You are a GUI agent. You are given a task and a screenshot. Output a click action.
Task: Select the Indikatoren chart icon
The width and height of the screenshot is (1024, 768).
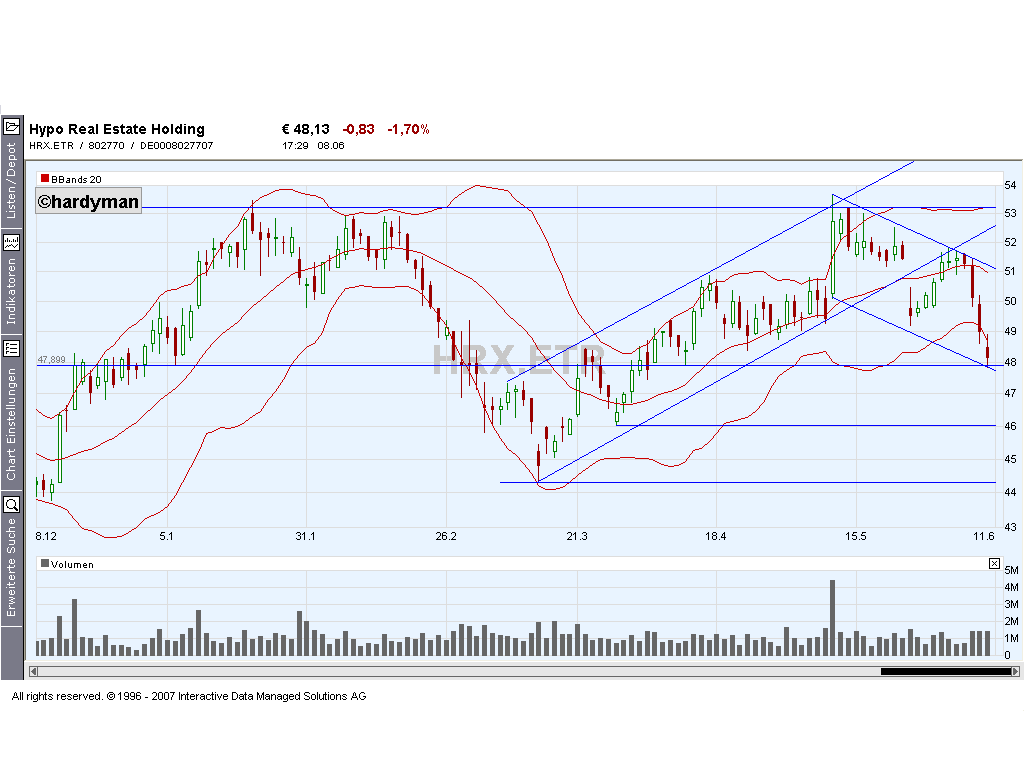pyautogui.click(x=12, y=240)
